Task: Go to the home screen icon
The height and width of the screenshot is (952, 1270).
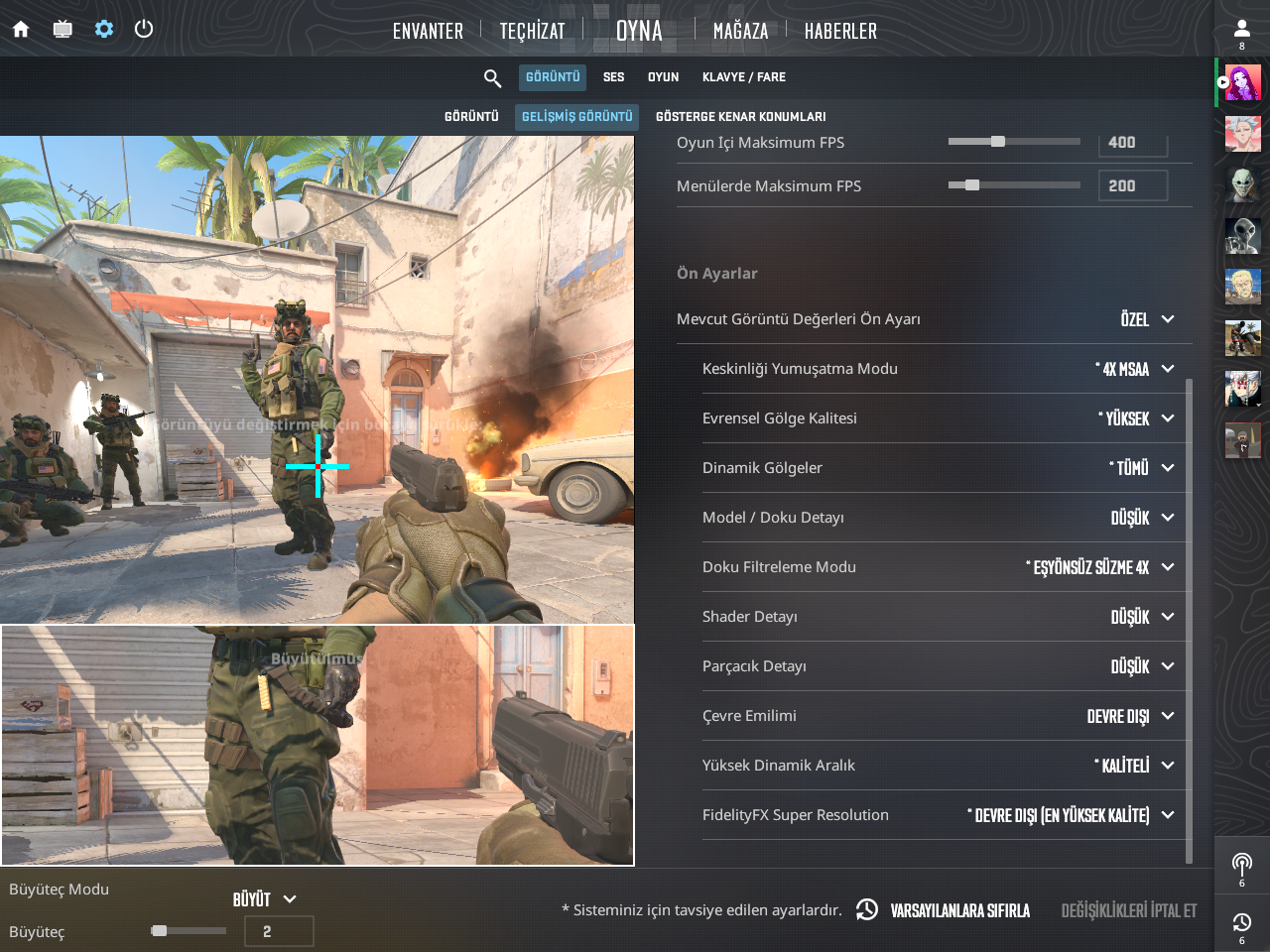Action: click(21, 29)
